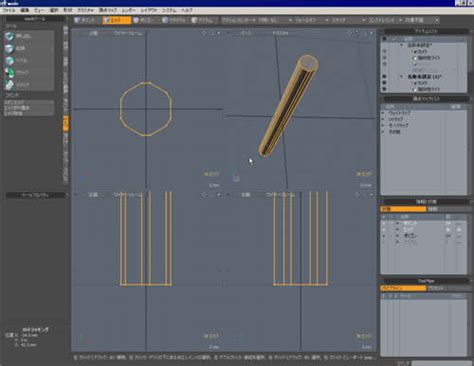
Task: Click the ツールプロパティ panel header
Action: (x=35, y=195)
